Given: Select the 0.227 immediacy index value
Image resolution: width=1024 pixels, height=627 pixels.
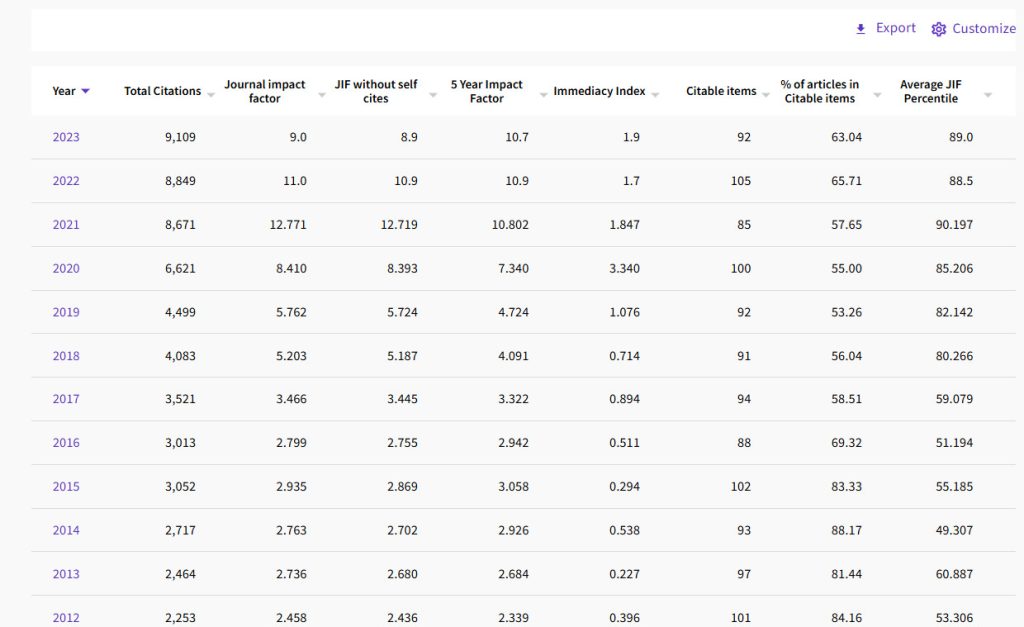Looking at the screenshot, I should point(624,574).
